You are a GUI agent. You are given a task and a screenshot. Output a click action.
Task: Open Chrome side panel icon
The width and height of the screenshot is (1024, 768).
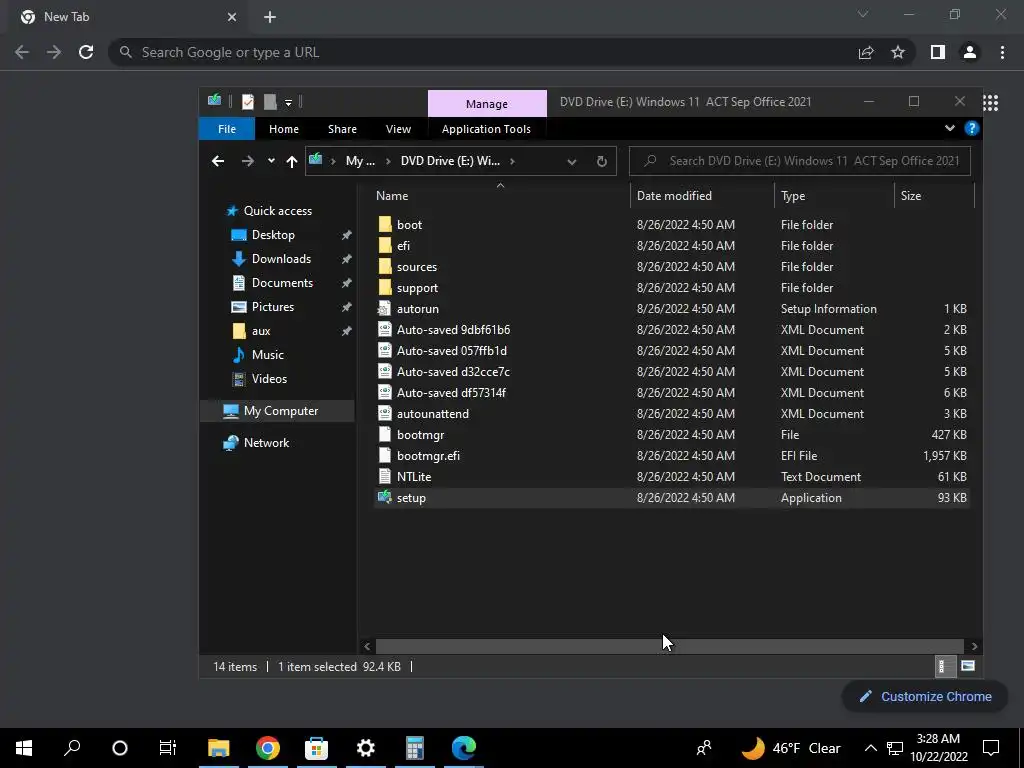click(938, 52)
